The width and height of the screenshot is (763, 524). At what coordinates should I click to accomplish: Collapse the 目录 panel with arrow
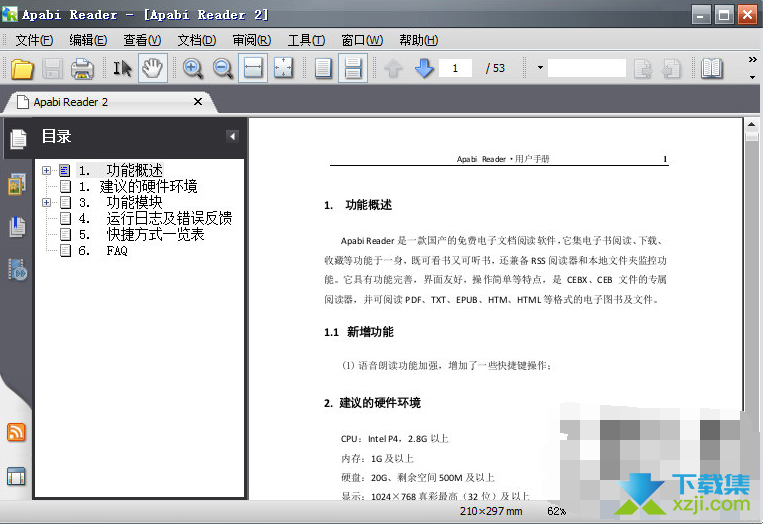pos(232,137)
